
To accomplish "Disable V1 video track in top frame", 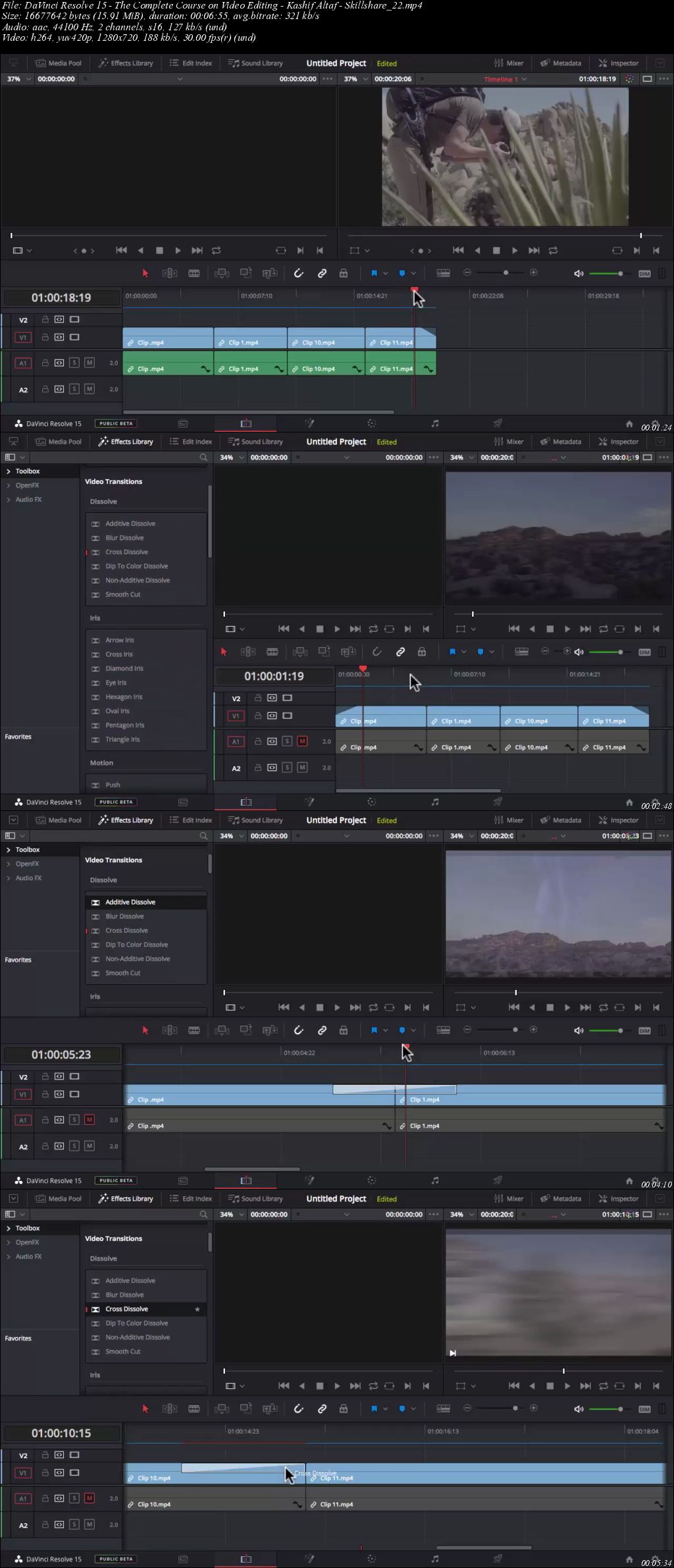I will pos(74,337).
